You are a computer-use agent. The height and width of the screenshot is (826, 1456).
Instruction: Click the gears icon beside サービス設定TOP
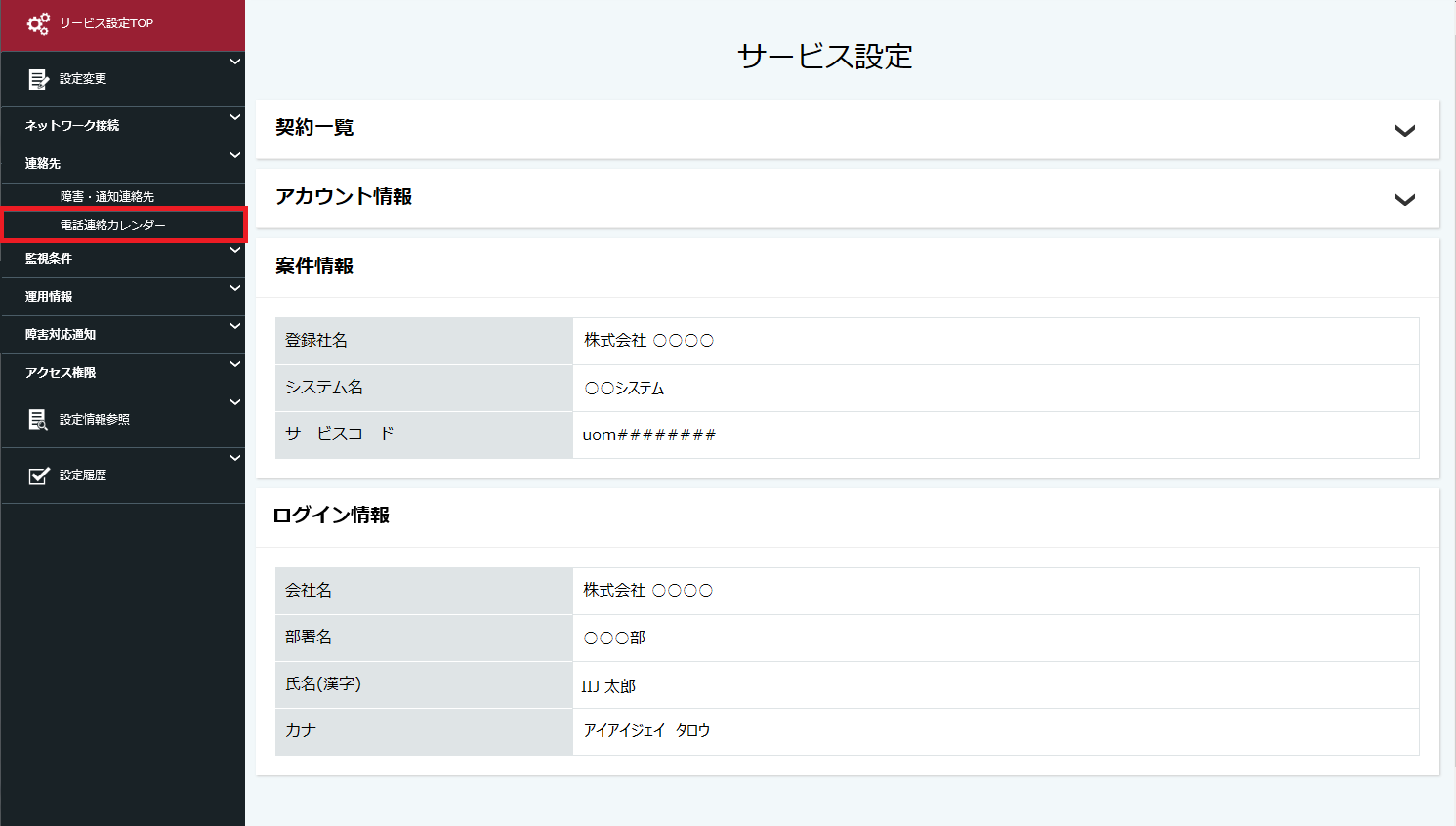(x=38, y=24)
